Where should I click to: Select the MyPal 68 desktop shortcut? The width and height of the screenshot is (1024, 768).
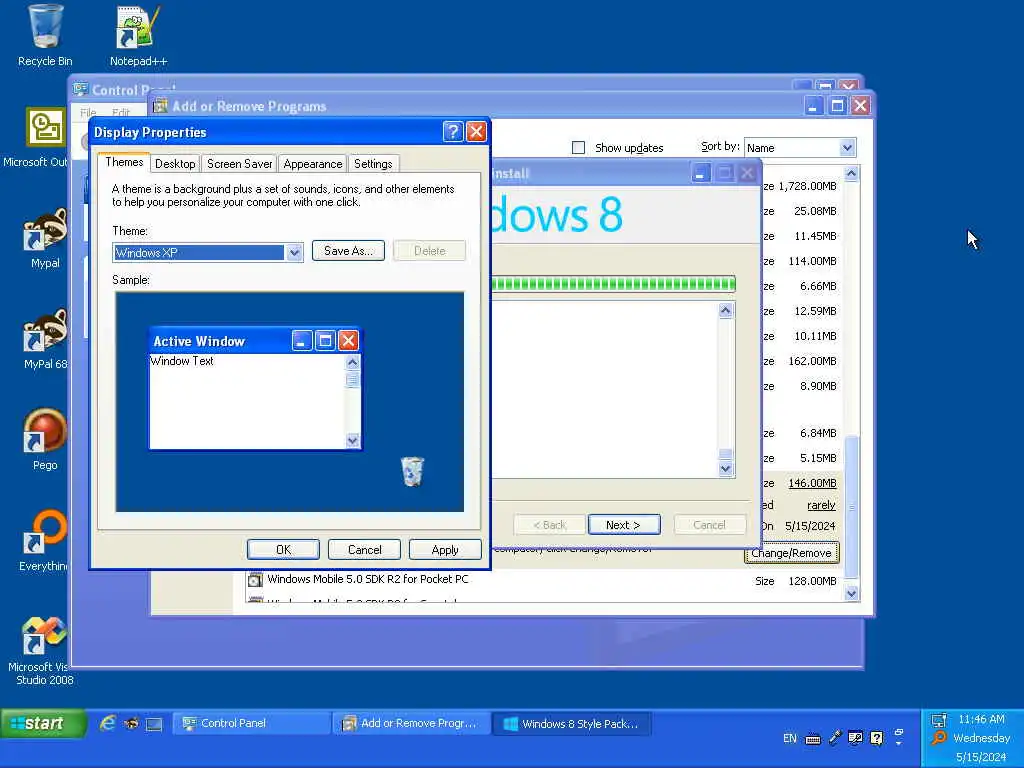(44, 340)
